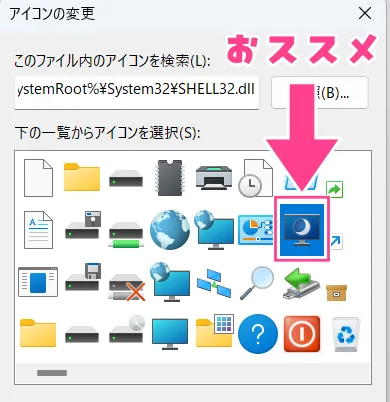
Task: Select the plain blue monitor icon
Action: point(170,334)
